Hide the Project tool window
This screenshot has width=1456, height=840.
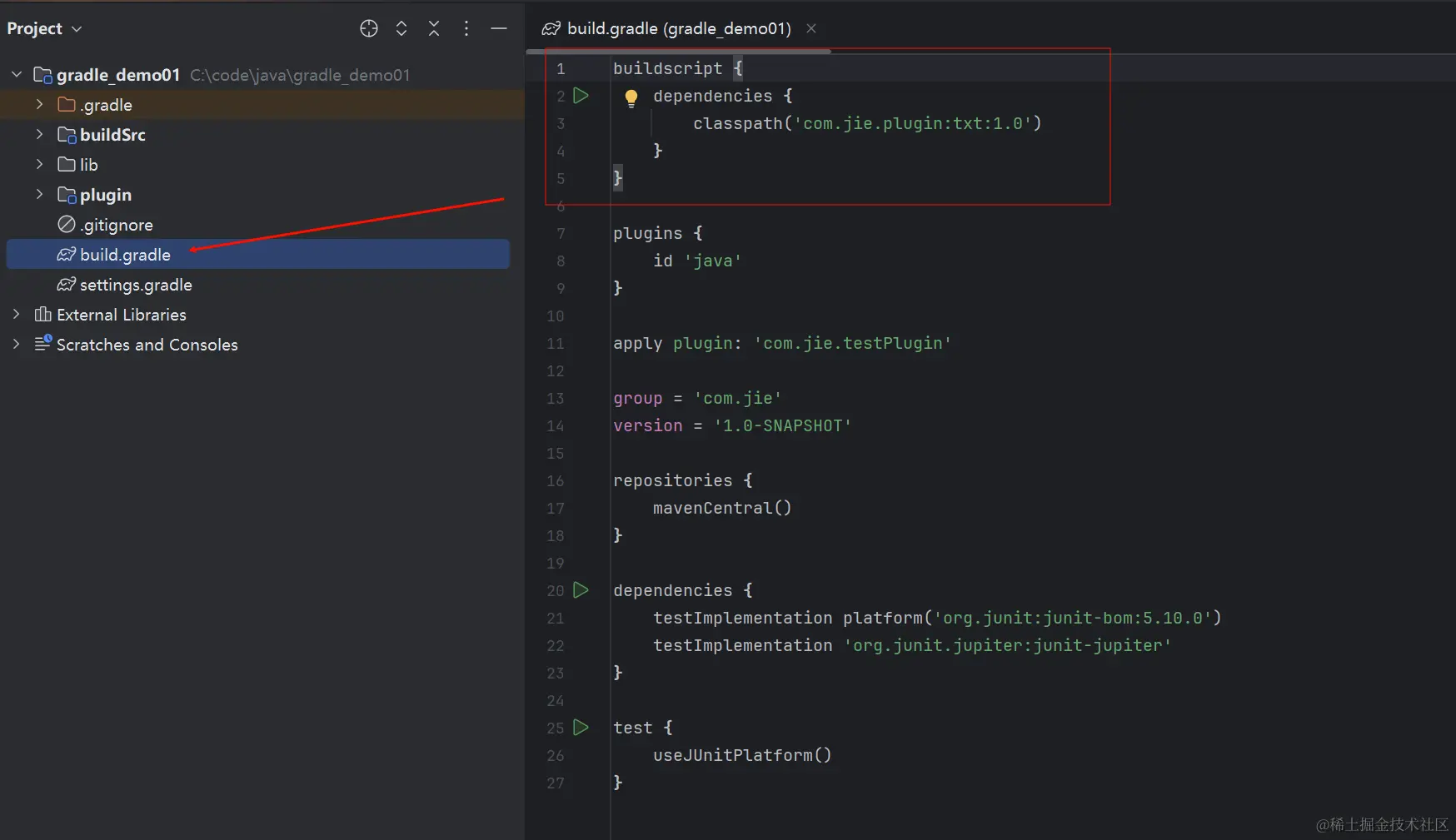(499, 28)
